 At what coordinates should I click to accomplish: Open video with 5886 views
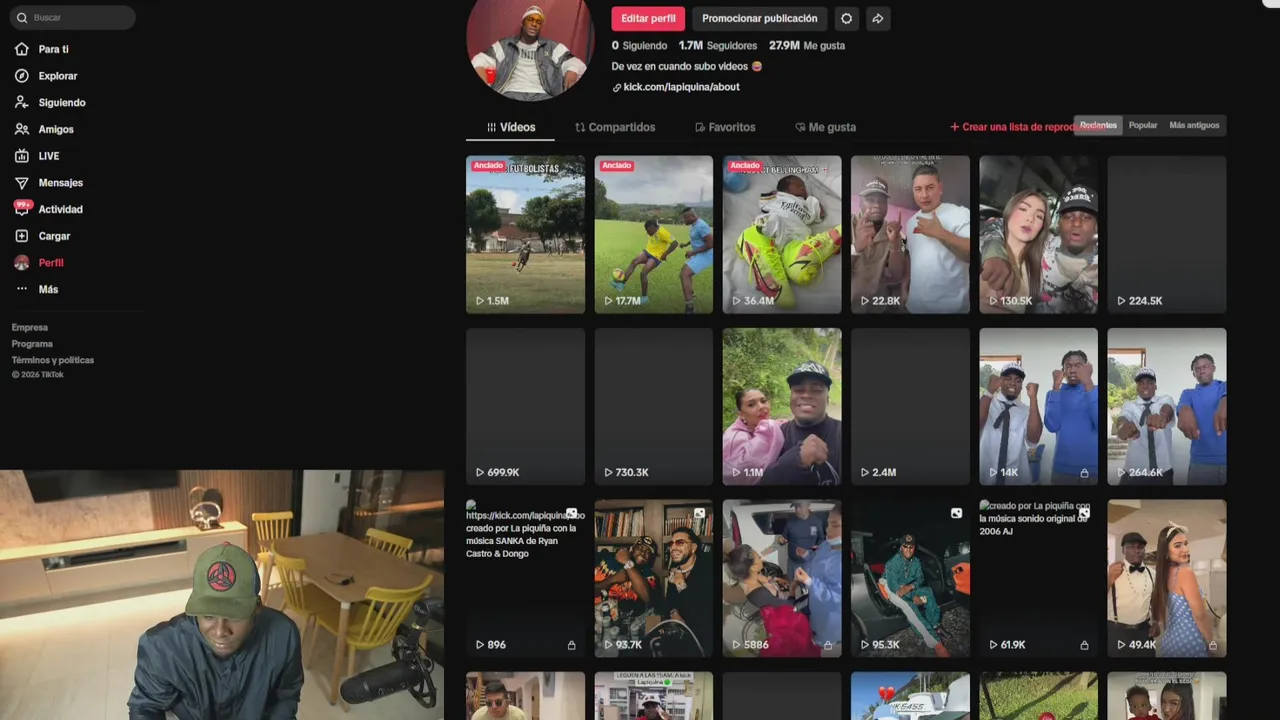pyautogui.click(x=782, y=578)
